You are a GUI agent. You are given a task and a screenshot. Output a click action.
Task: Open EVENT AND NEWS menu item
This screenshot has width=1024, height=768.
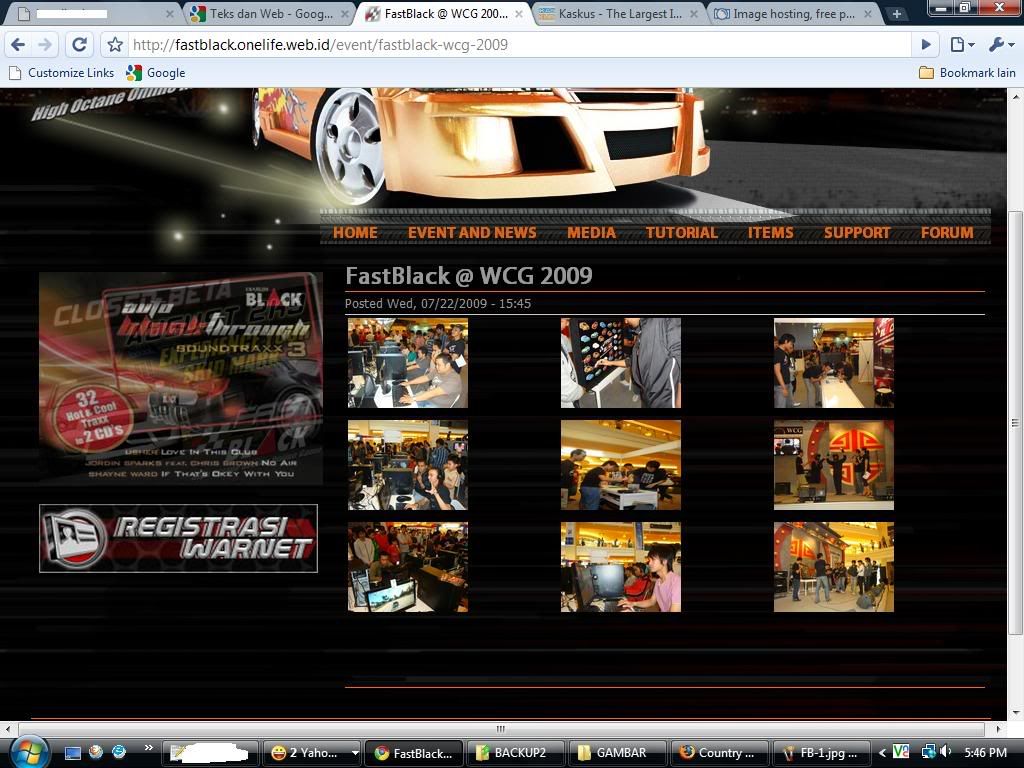tap(472, 232)
